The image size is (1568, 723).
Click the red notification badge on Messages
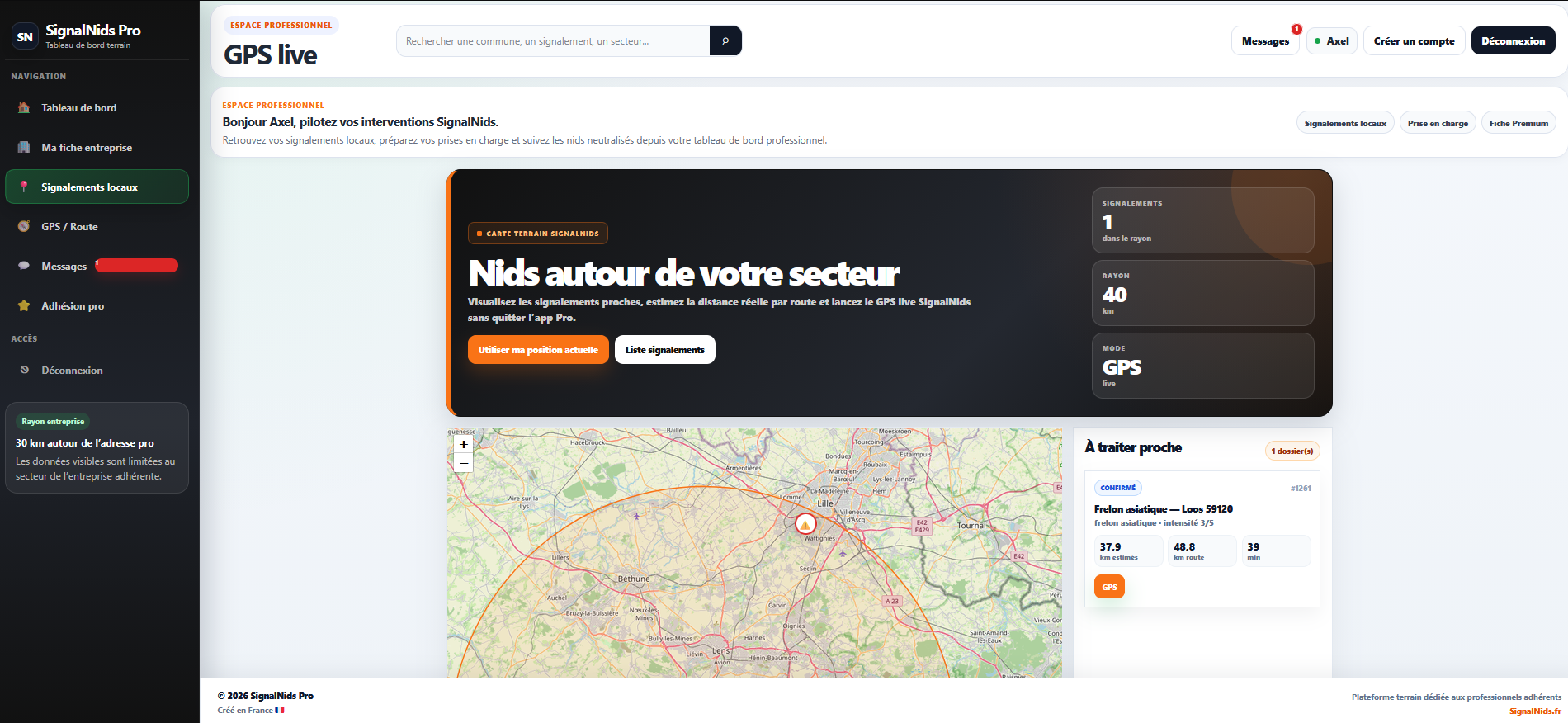(1296, 29)
